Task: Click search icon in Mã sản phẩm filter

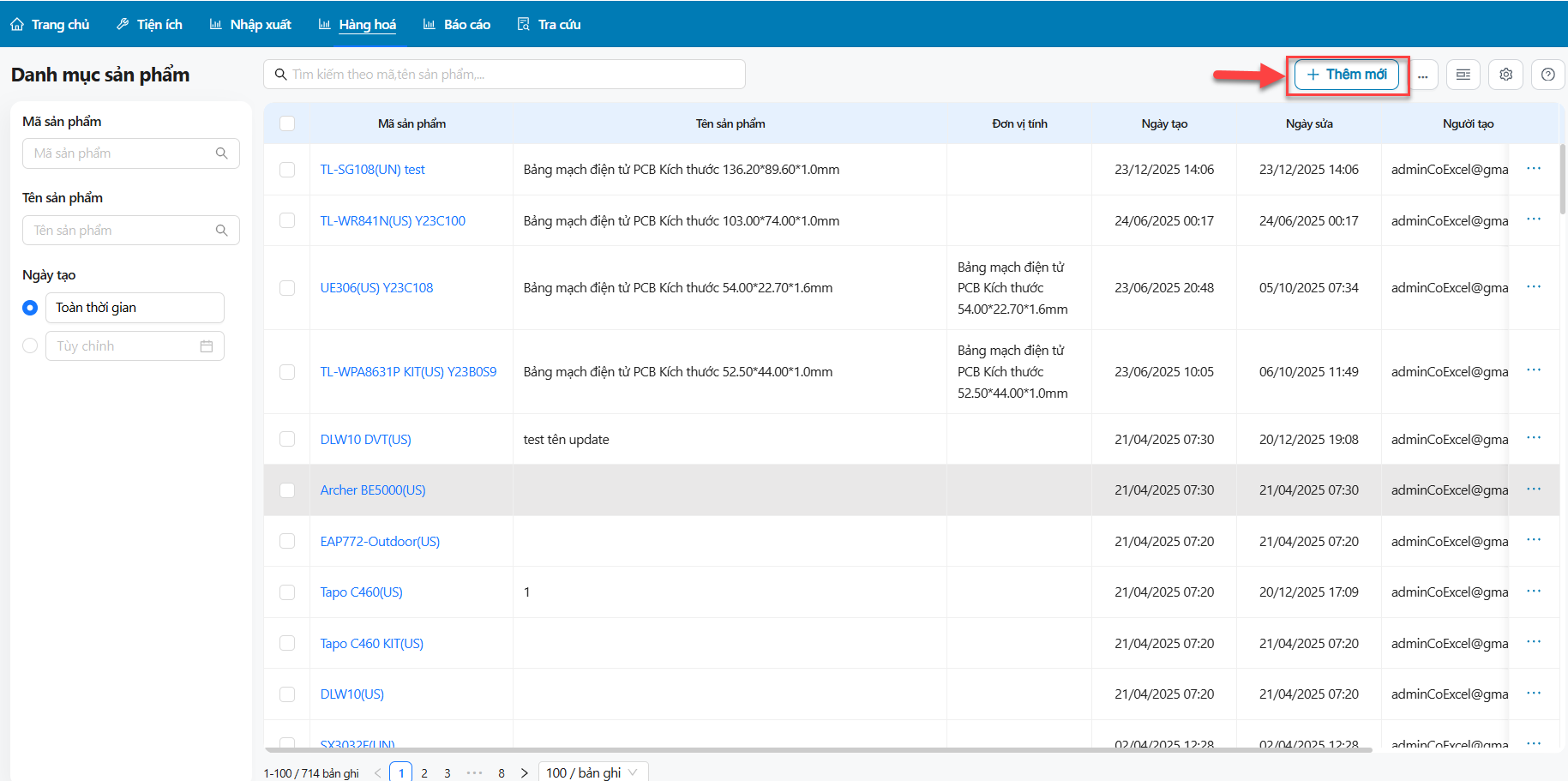Action: pos(222,153)
